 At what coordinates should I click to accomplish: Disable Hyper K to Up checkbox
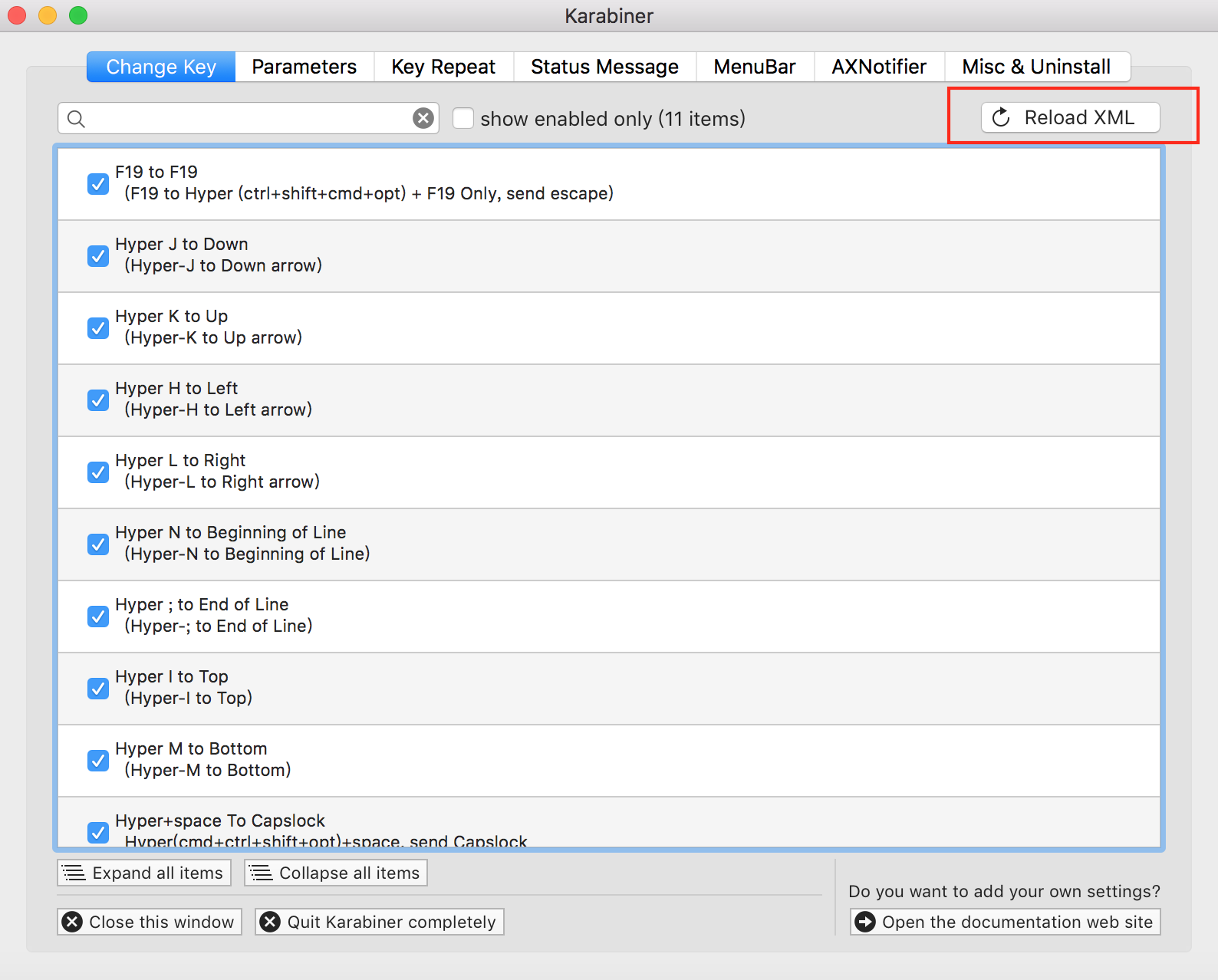pyautogui.click(x=98, y=328)
